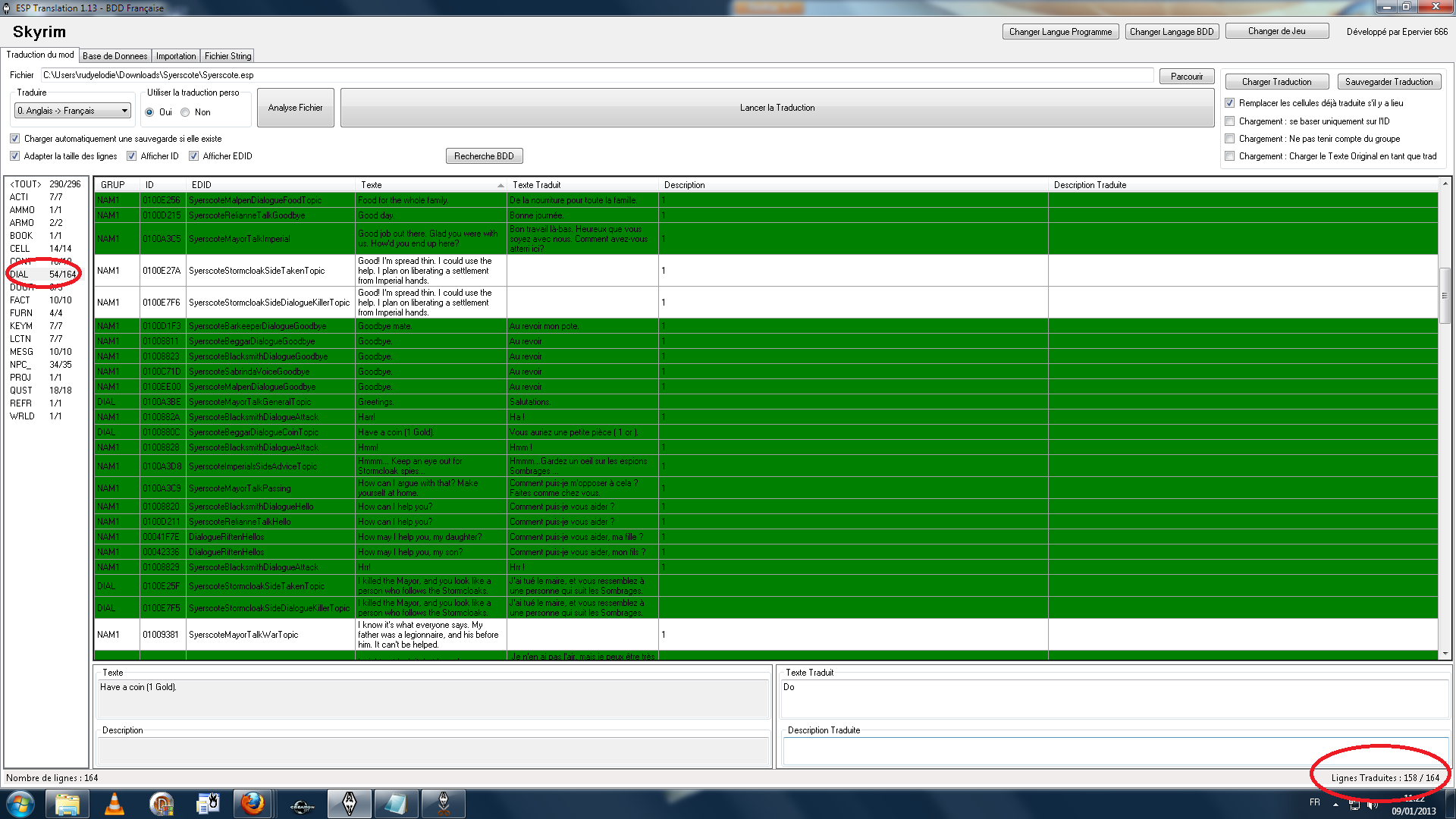Check 'Ne pas tenir compte du groupe'
The image size is (1456, 819).
pos(1230,139)
